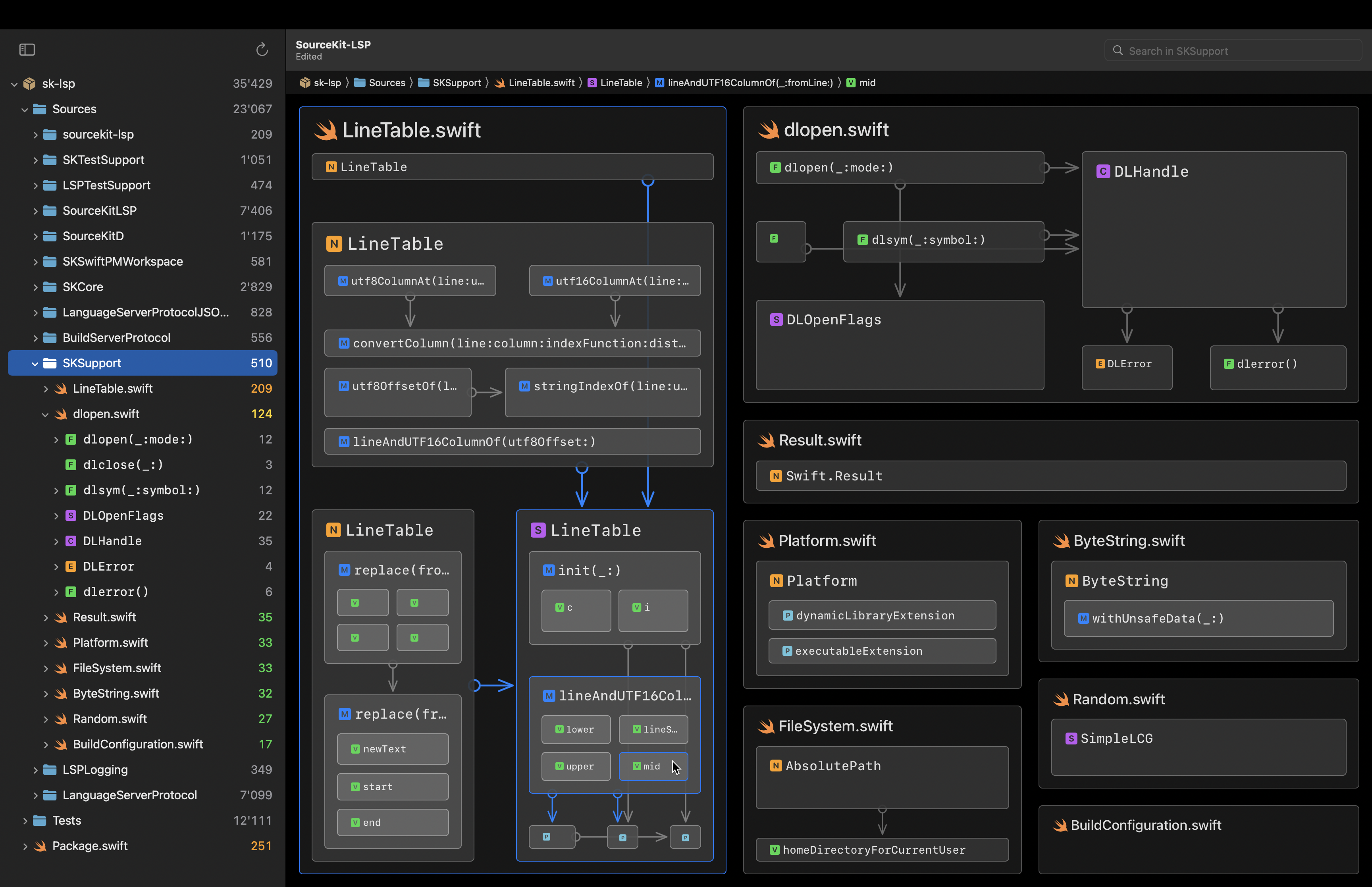Click swift icon of dlopen.swift sidebar row
The height and width of the screenshot is (887, 1372).
click(x=60, y=414)
